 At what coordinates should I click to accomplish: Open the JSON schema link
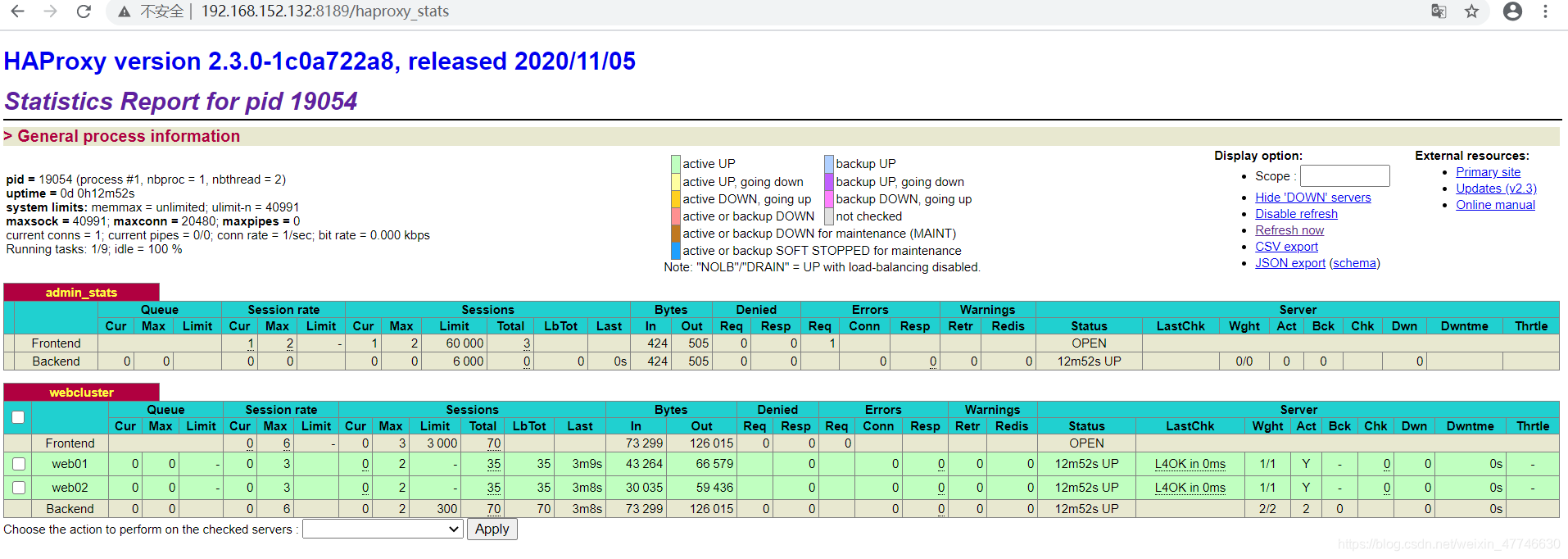coord(1354,263)
